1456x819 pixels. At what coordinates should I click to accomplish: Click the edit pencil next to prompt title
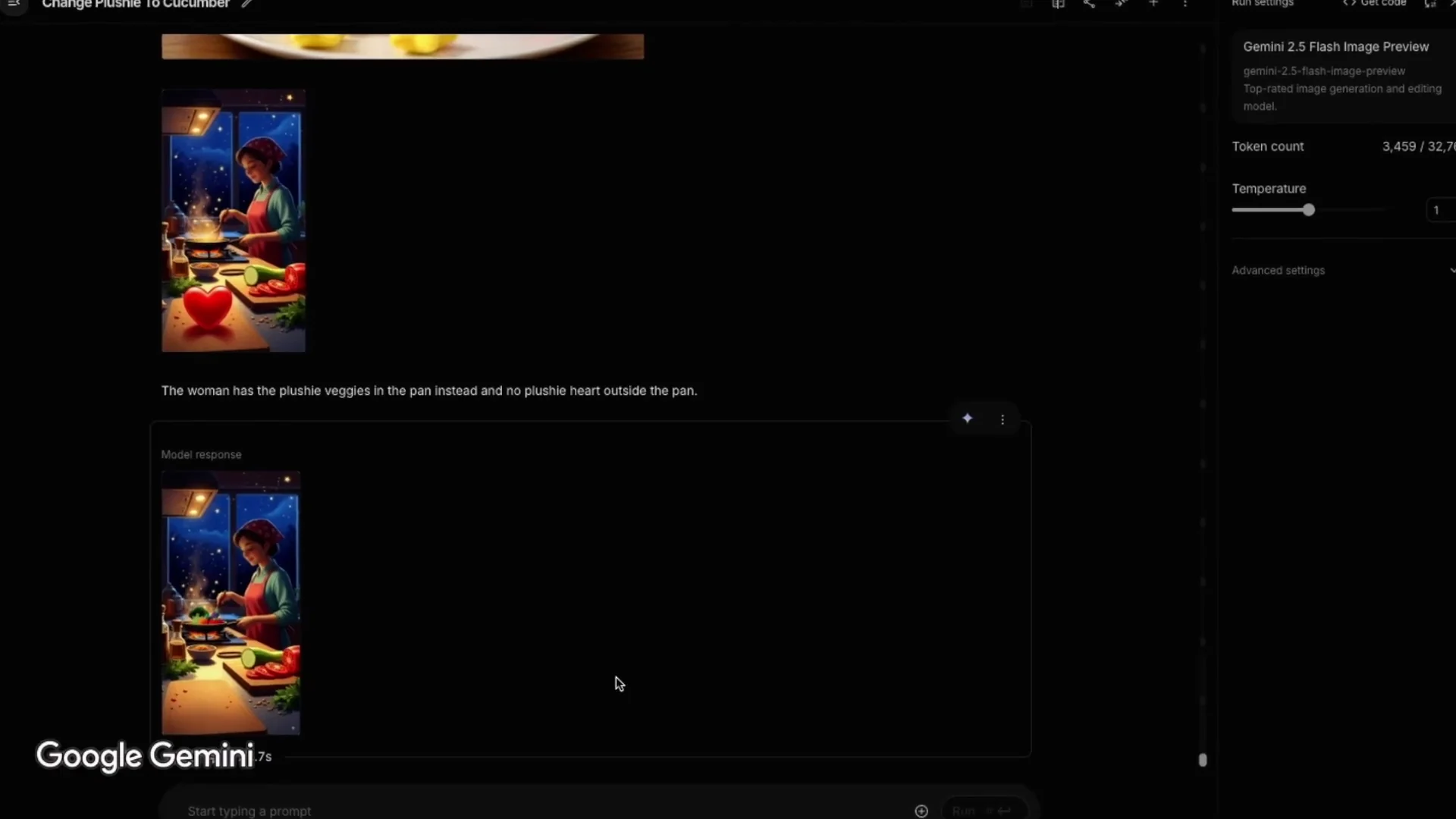[247, 4]
